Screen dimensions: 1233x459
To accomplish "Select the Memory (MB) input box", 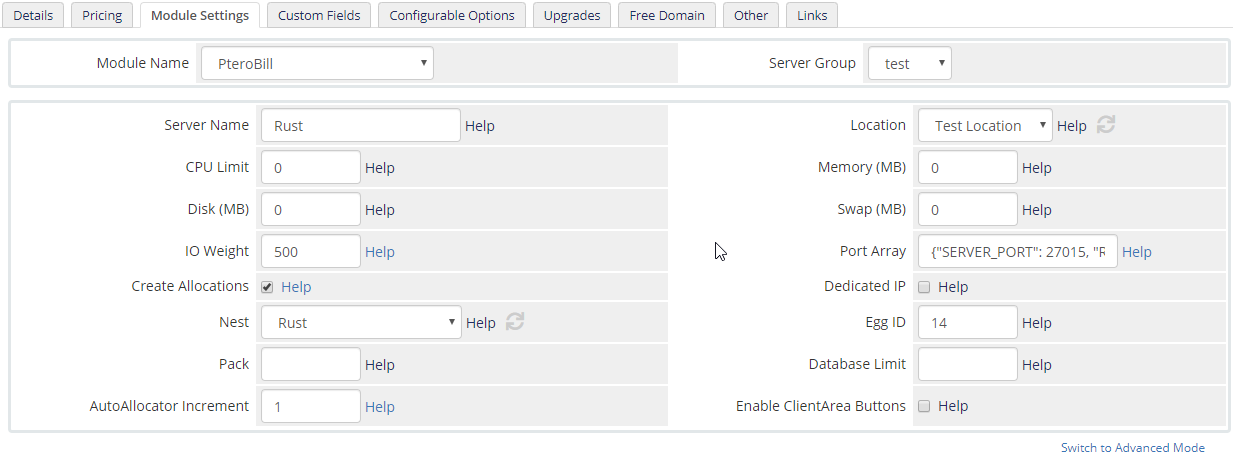I will [967, 168].
